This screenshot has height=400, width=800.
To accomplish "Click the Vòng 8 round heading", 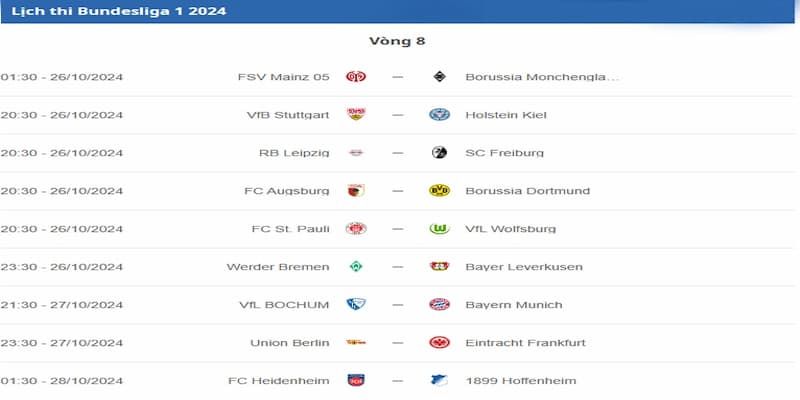I will click(x=397, y=42).
